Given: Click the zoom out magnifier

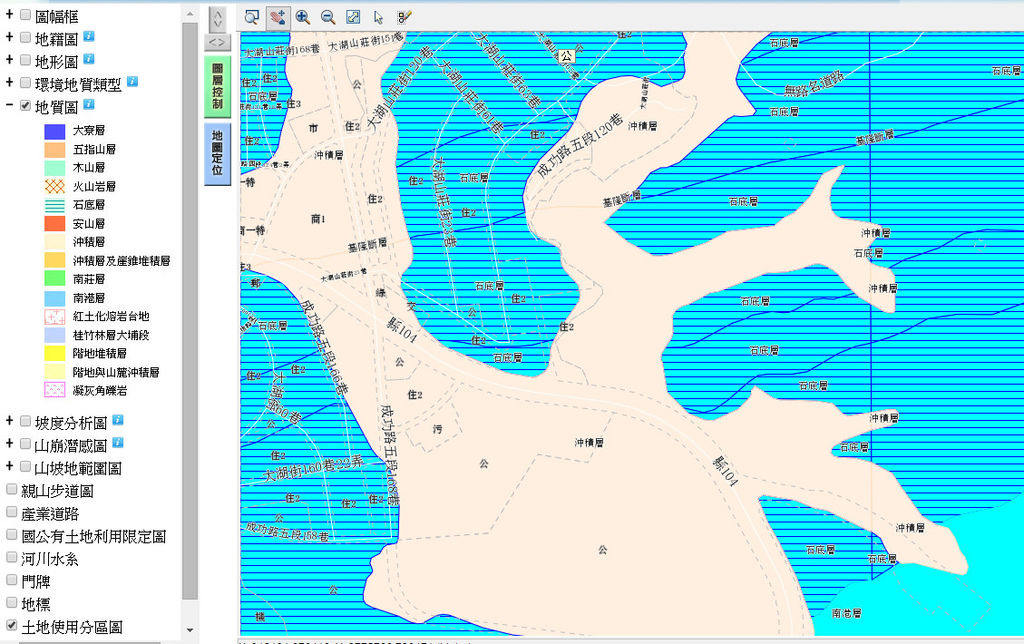Looking at the screenshot, I should (x=327, y=17).
